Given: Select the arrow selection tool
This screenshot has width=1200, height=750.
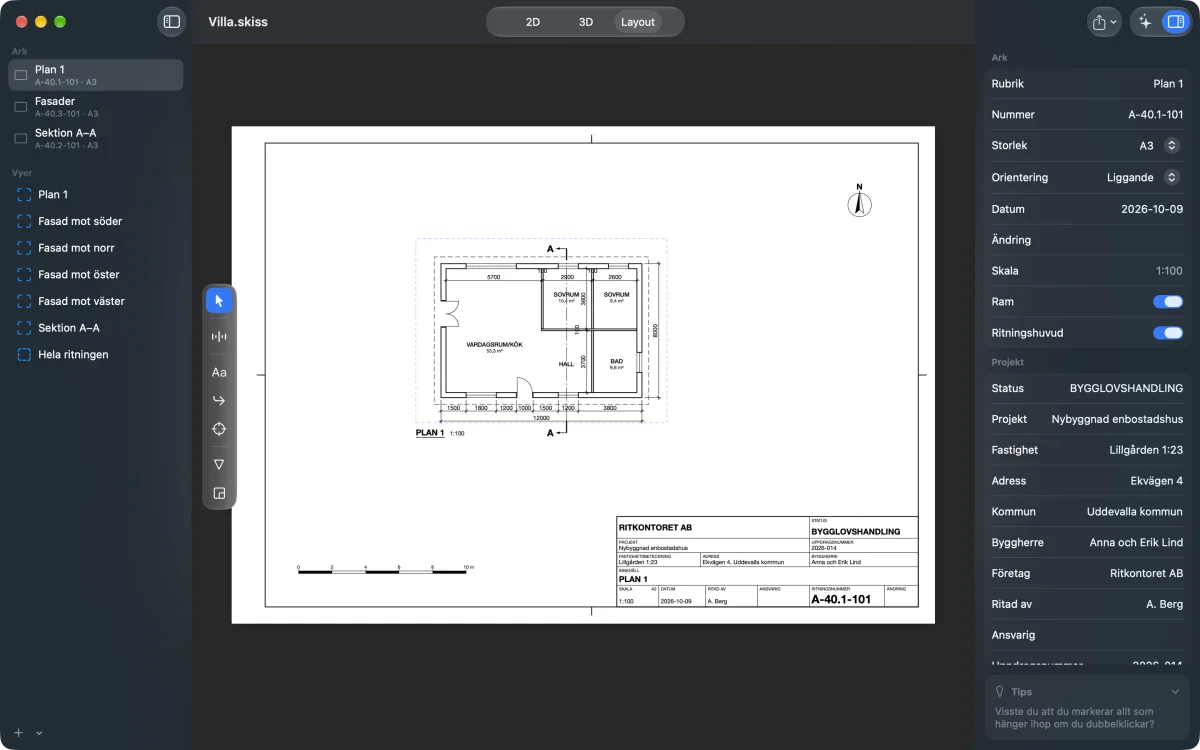Looking at the screenshot, I should (x=219, y=300).
